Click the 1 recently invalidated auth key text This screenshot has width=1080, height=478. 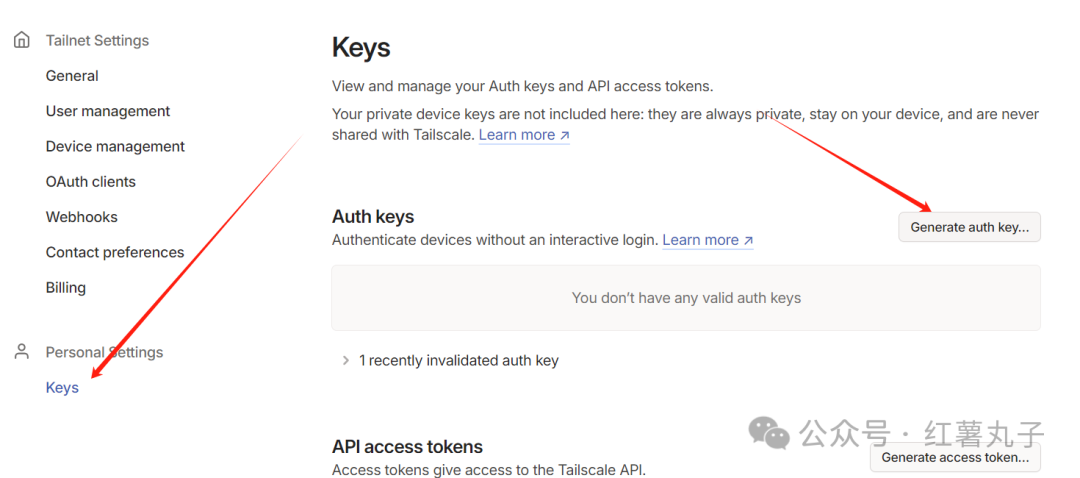point(459,360)
